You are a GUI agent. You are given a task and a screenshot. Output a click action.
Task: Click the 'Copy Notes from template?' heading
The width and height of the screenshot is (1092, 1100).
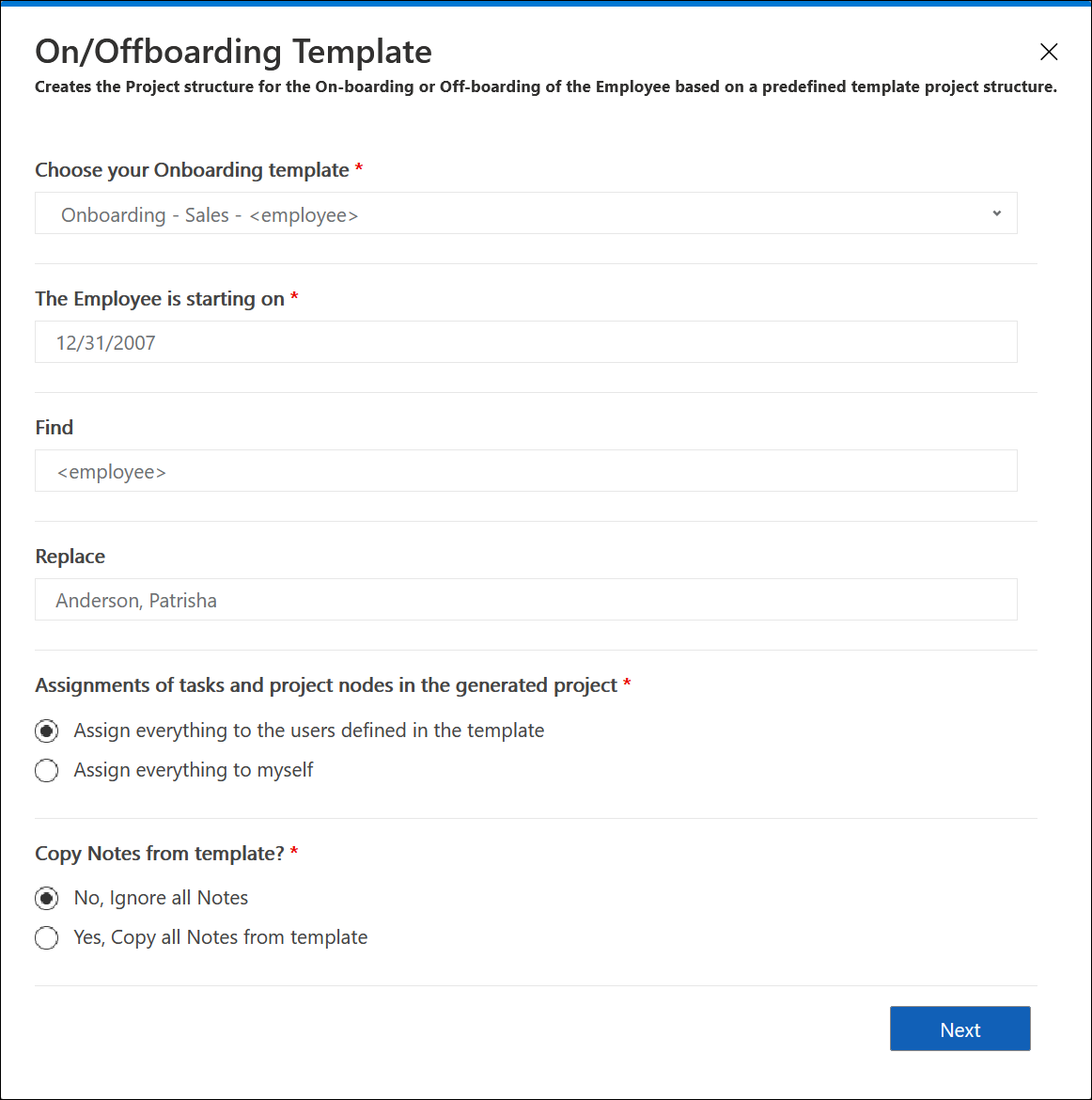coord(160,854)
